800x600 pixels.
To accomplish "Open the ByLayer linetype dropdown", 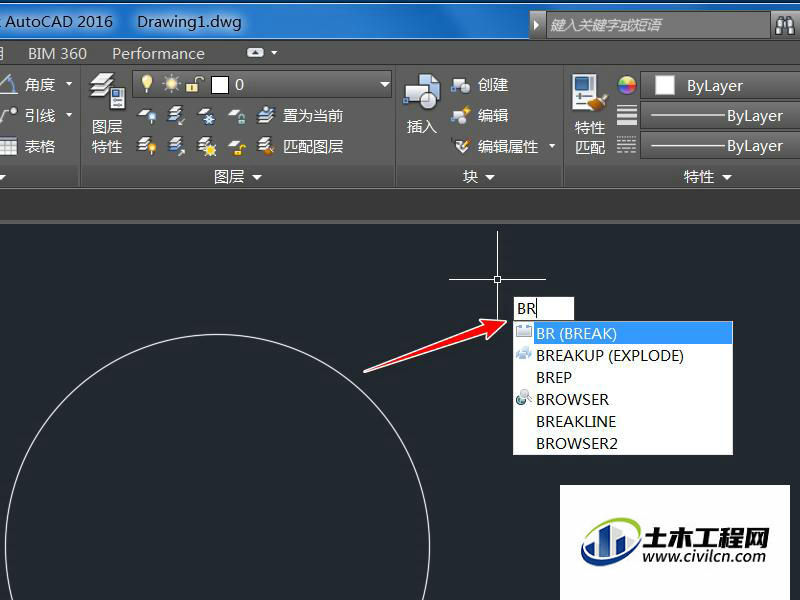I will pos(720,146).
